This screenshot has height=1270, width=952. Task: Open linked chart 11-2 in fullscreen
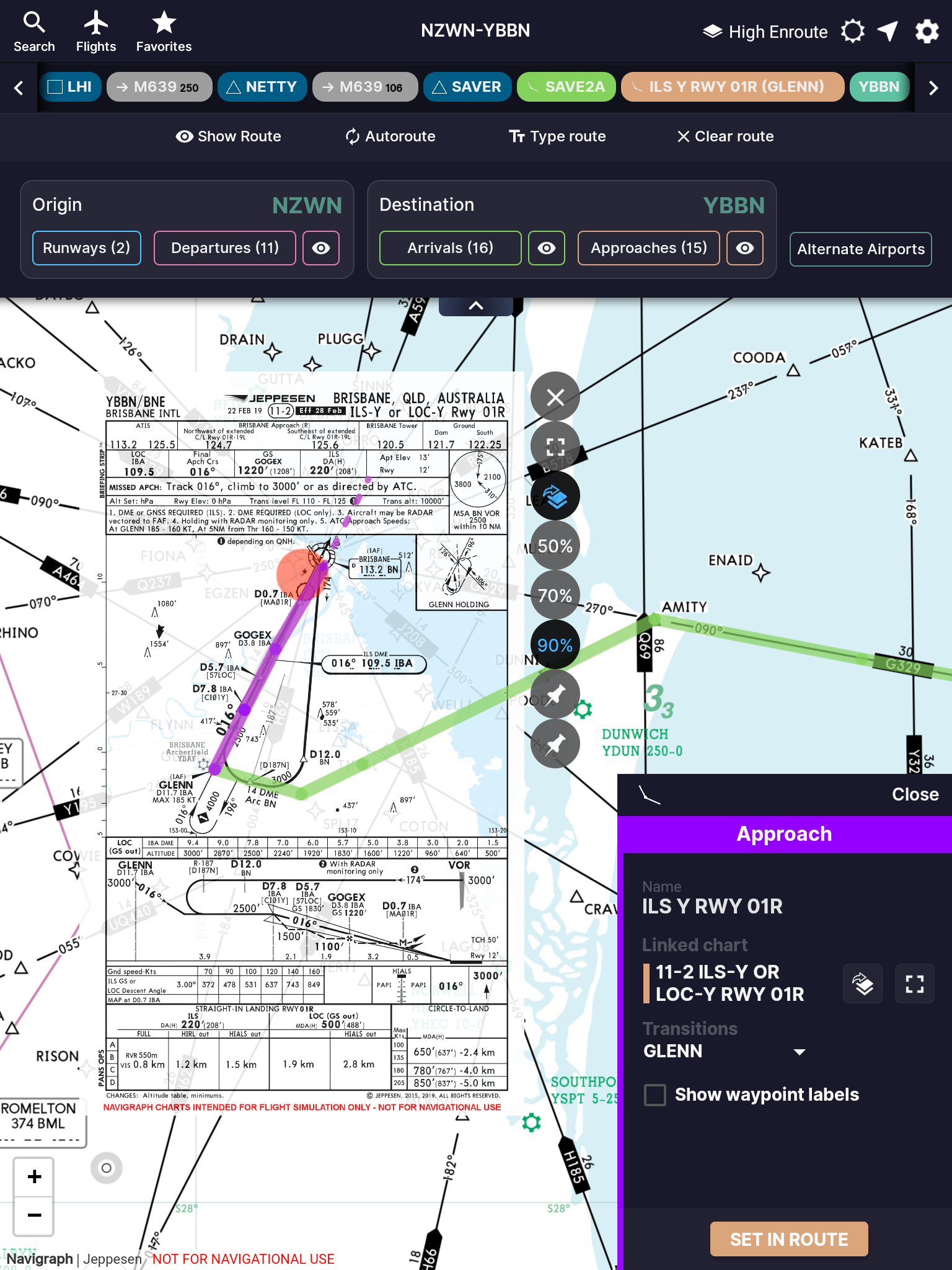914,984
